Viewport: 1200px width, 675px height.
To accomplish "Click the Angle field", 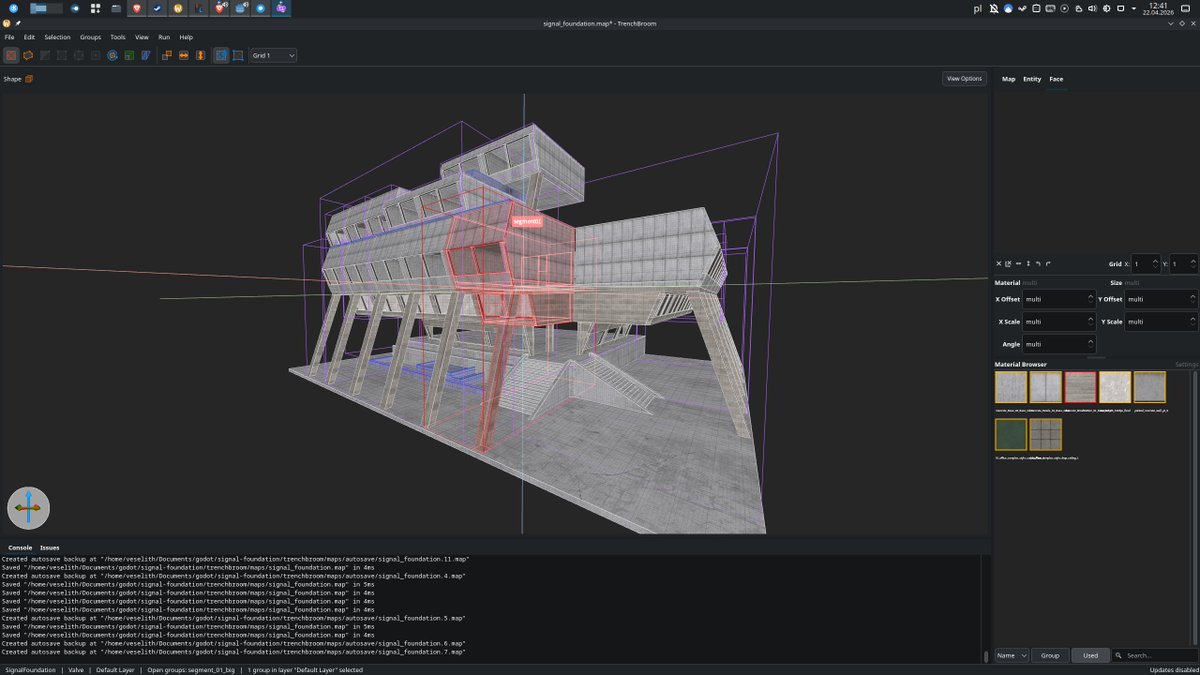I will tap(1059, 344).
